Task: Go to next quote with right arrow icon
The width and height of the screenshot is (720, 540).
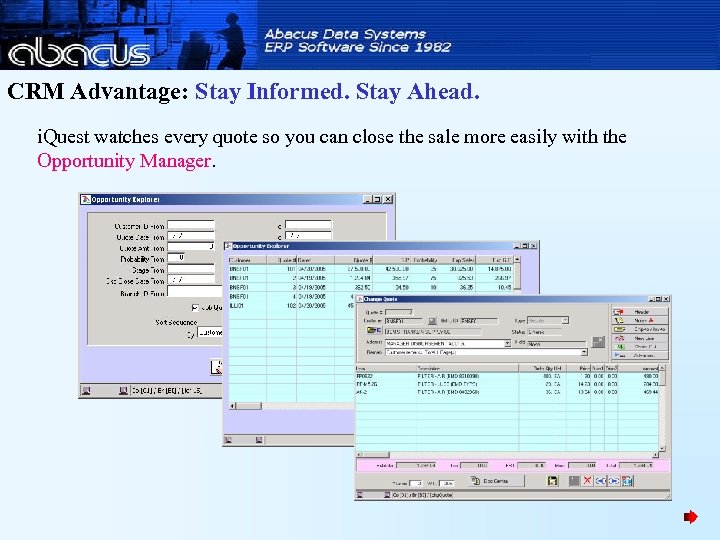Action: (614, 481)
